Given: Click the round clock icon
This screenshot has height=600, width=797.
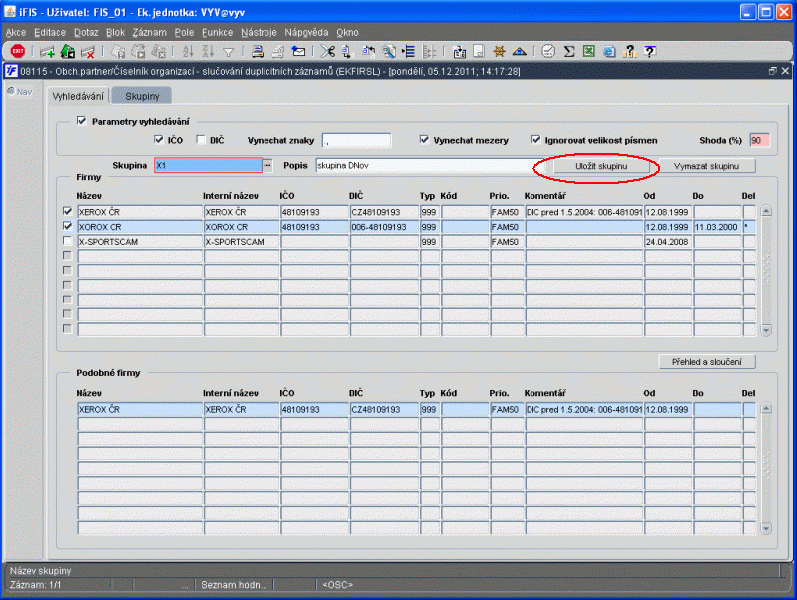Looking at the screenshot, I should tap(548, 51).
